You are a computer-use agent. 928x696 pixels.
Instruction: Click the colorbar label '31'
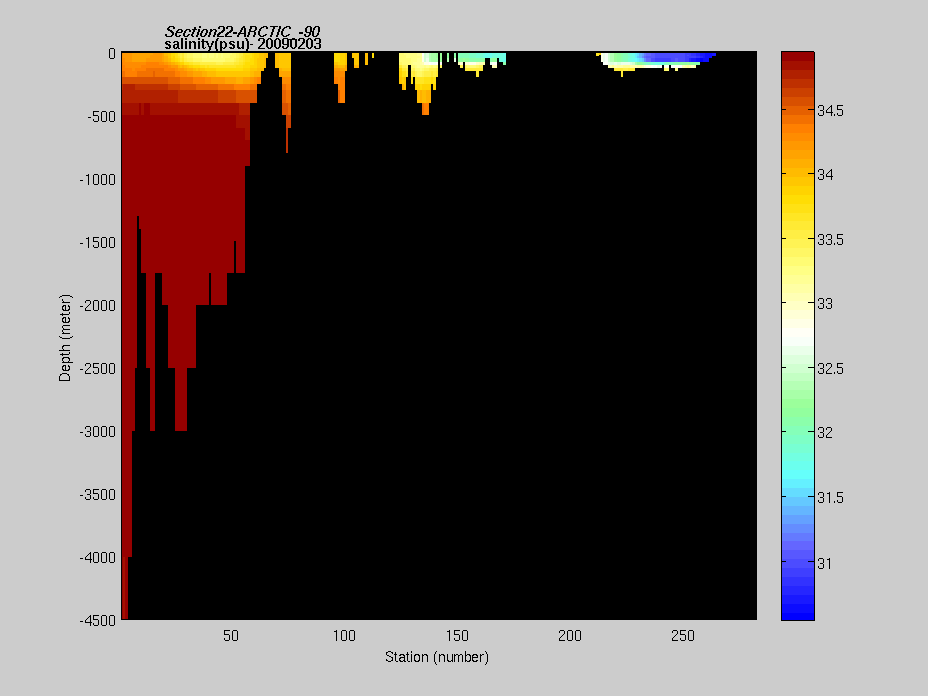[x=824, y=563]
